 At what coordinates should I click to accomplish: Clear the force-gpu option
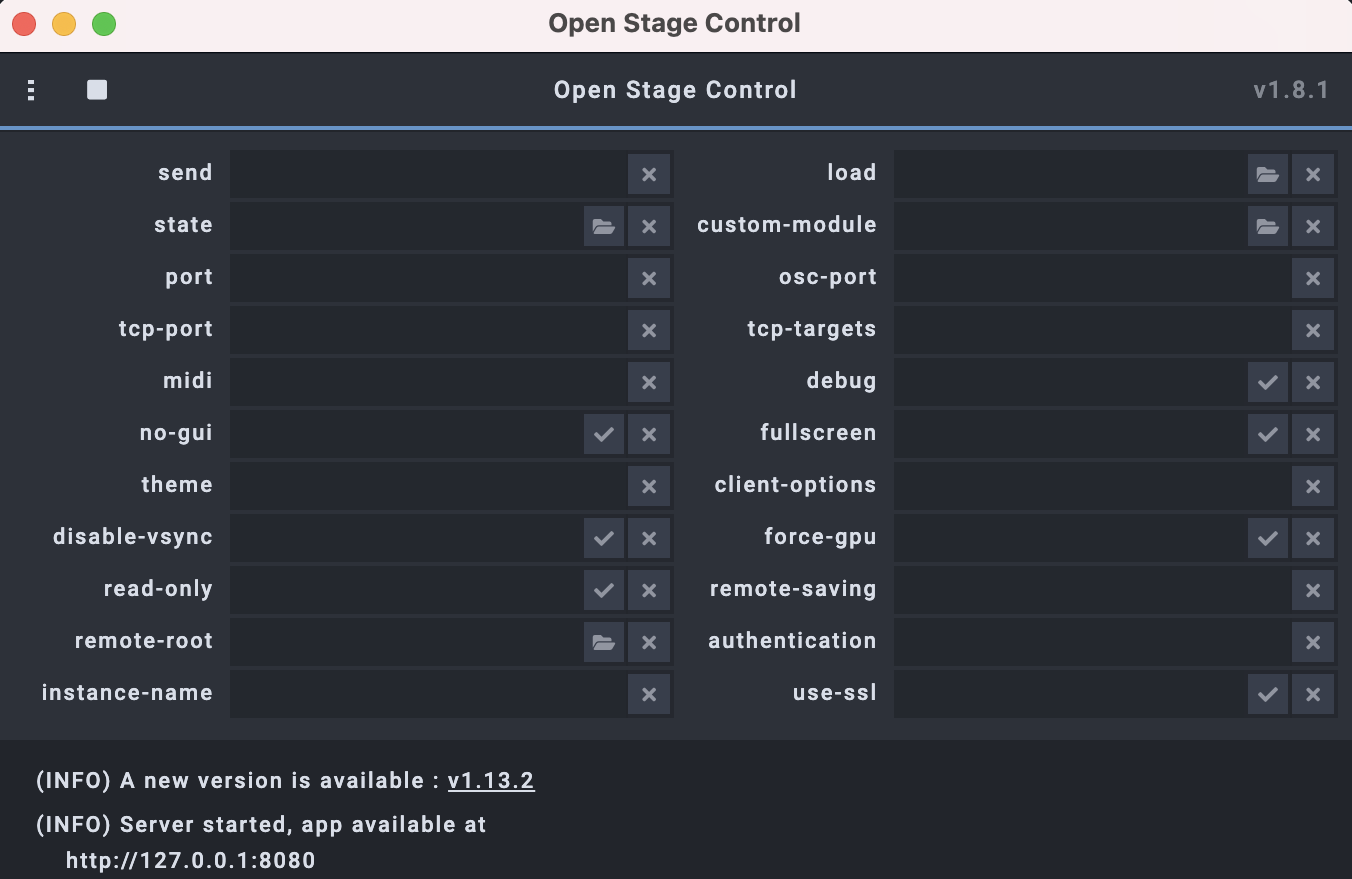tap(1313, 538)
